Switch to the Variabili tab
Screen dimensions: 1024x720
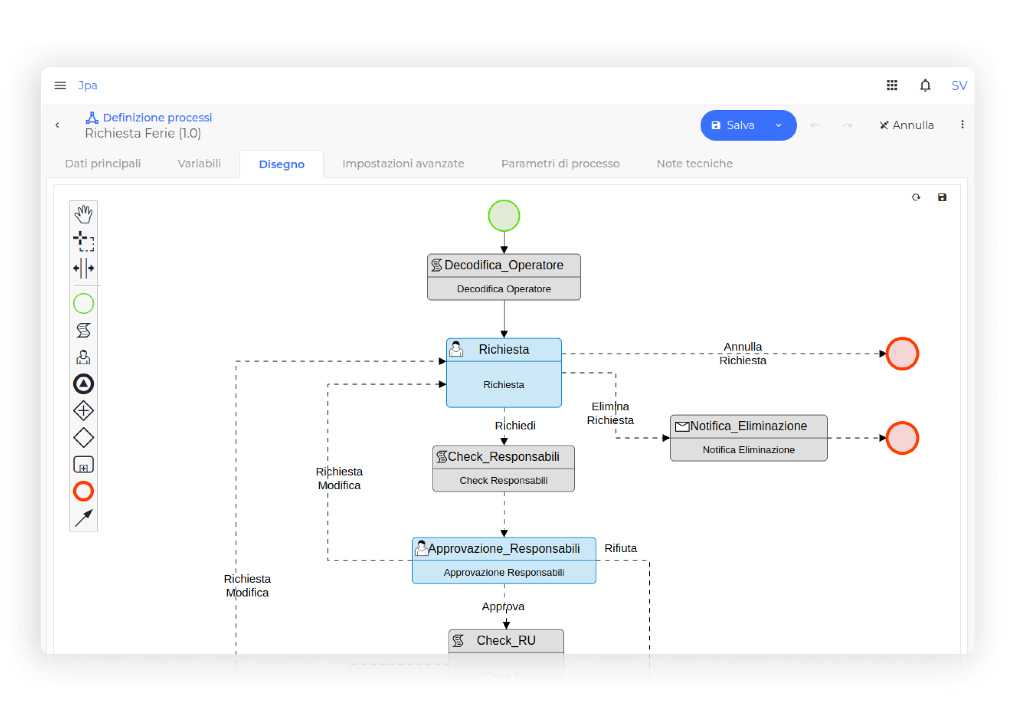pyautogui.click(x=199, y=164)
